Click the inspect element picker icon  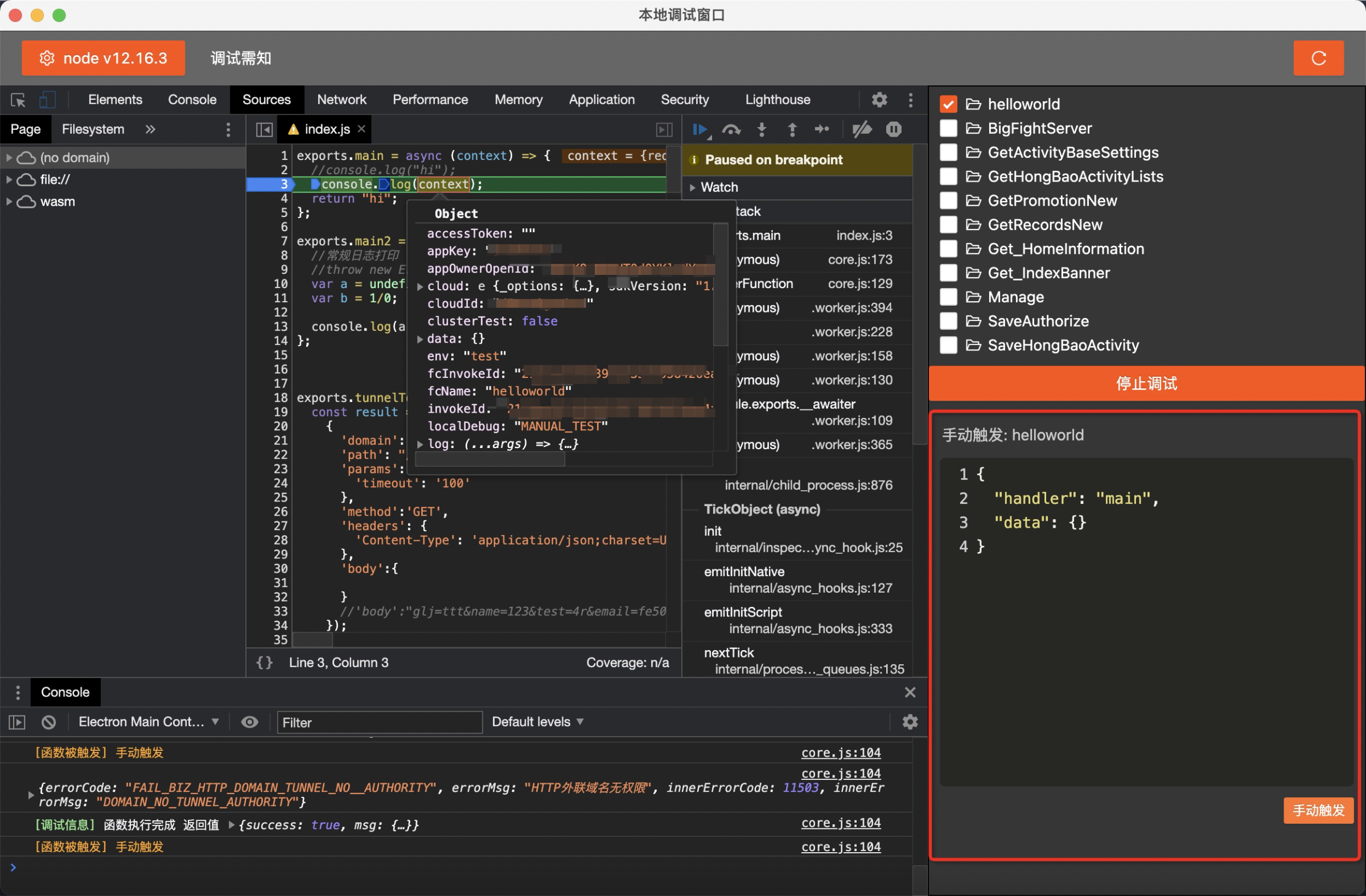18,100
